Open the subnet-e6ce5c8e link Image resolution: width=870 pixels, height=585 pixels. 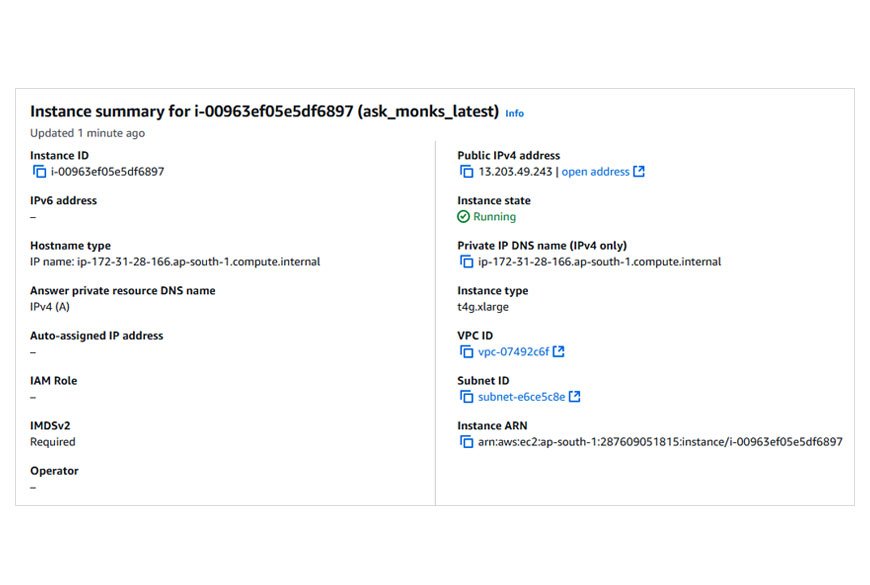(x=521, y=397)
